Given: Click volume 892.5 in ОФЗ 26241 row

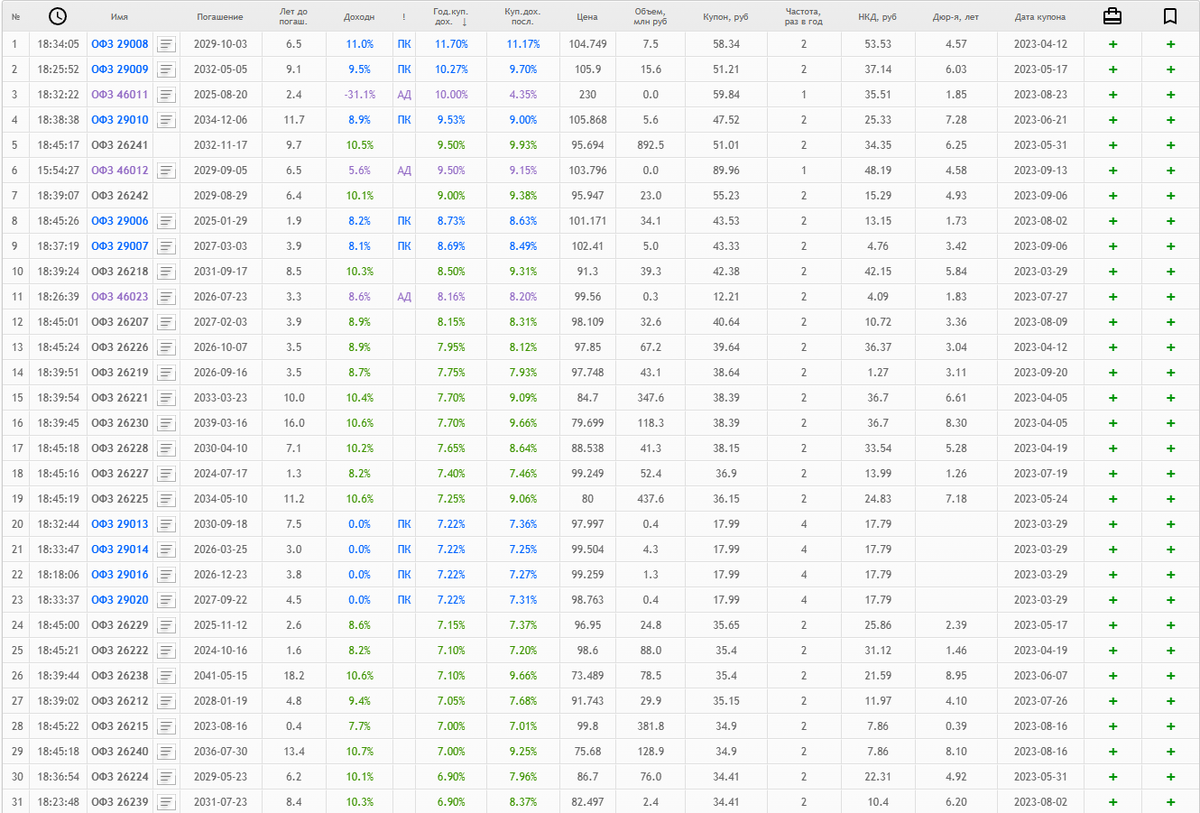Looking at the screenshot, I should [x=650, y=145].
